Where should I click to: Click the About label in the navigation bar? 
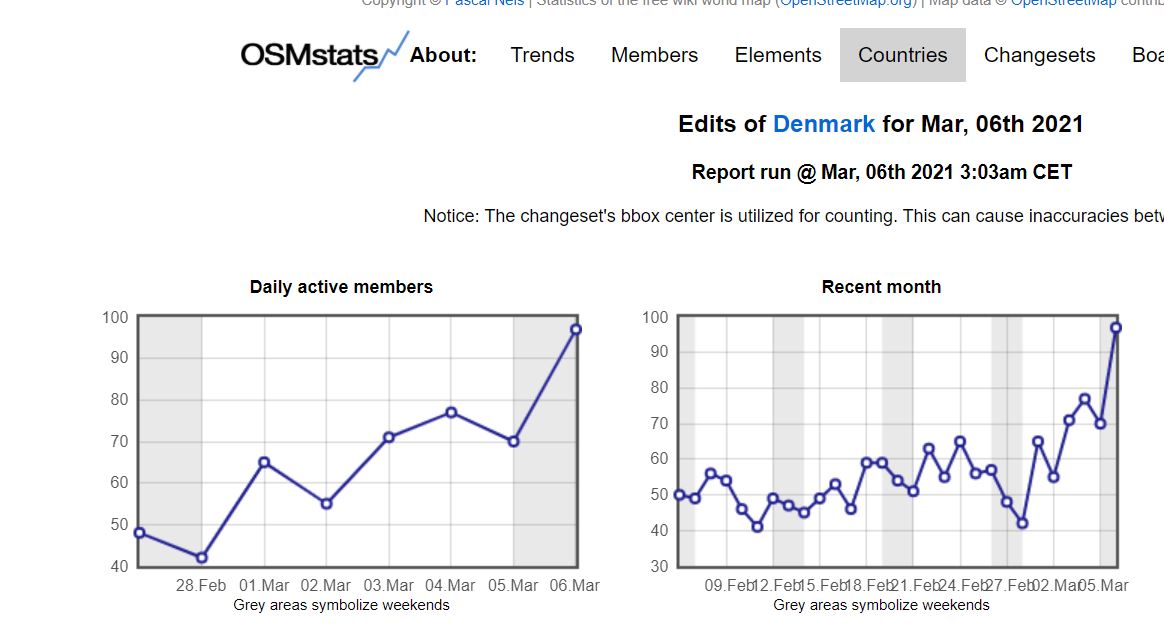(443, 55)
